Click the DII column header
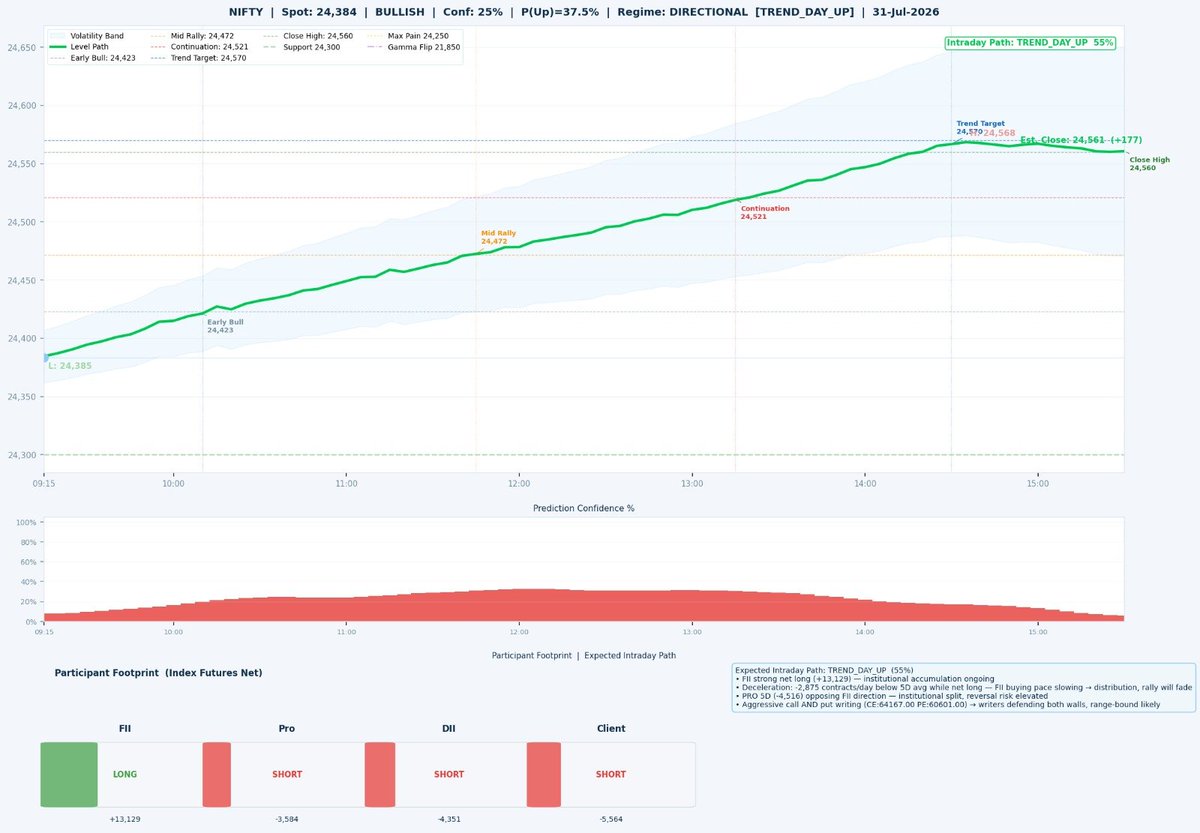Viewport: 1200px width, 833px height. click(449, 729)
